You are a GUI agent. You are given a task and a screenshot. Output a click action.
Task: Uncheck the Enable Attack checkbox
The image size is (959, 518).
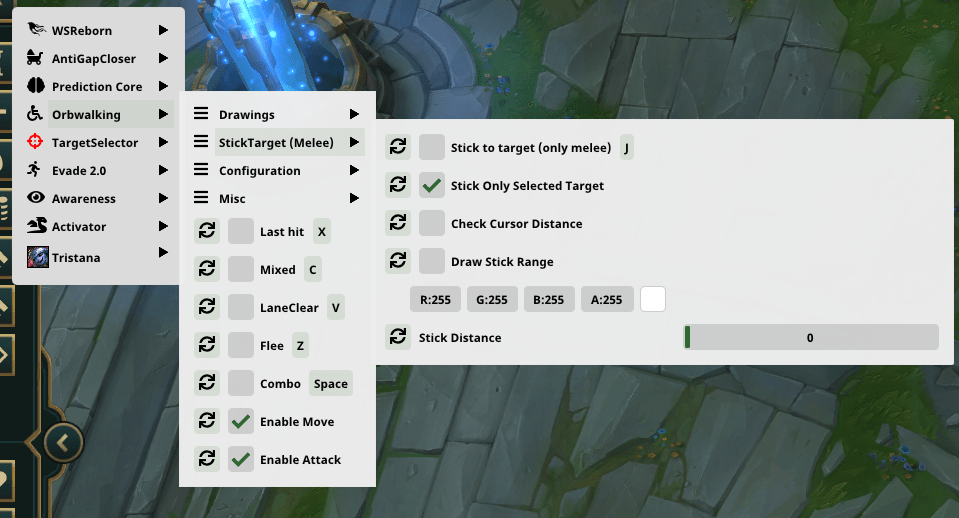(x=240, y=459)
